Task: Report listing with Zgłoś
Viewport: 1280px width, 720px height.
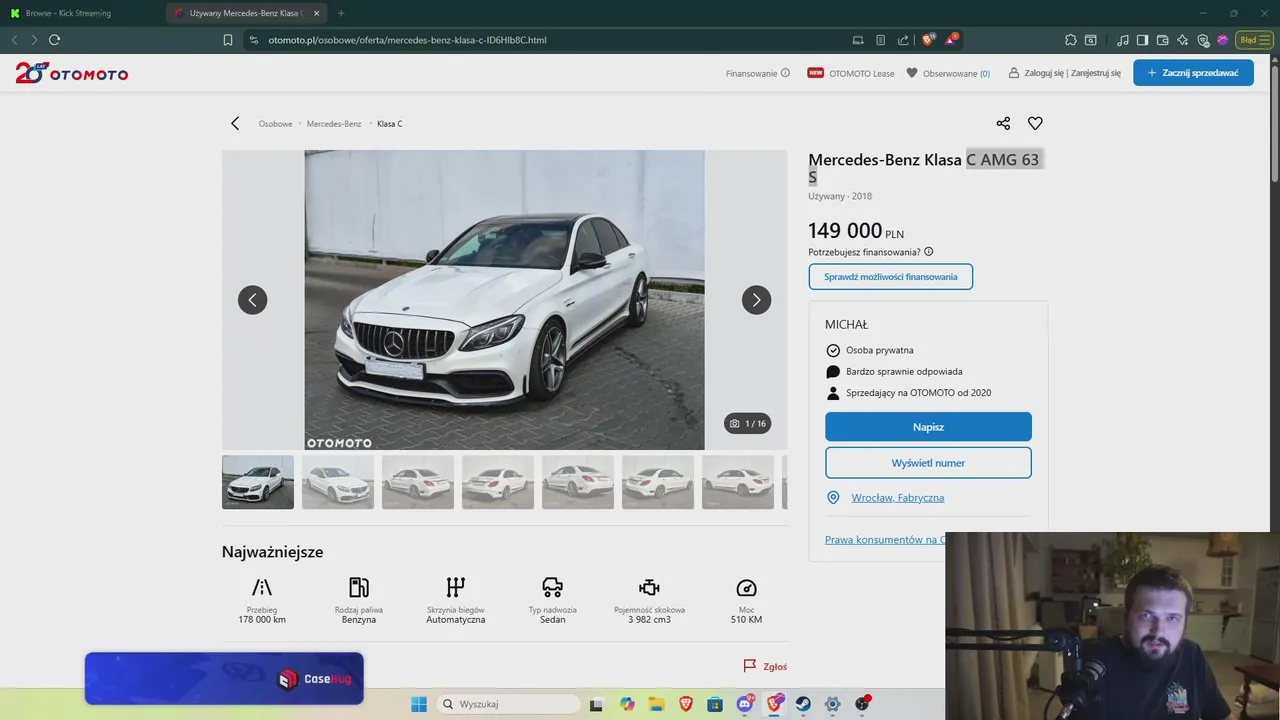Action: [x=765, y=666]
